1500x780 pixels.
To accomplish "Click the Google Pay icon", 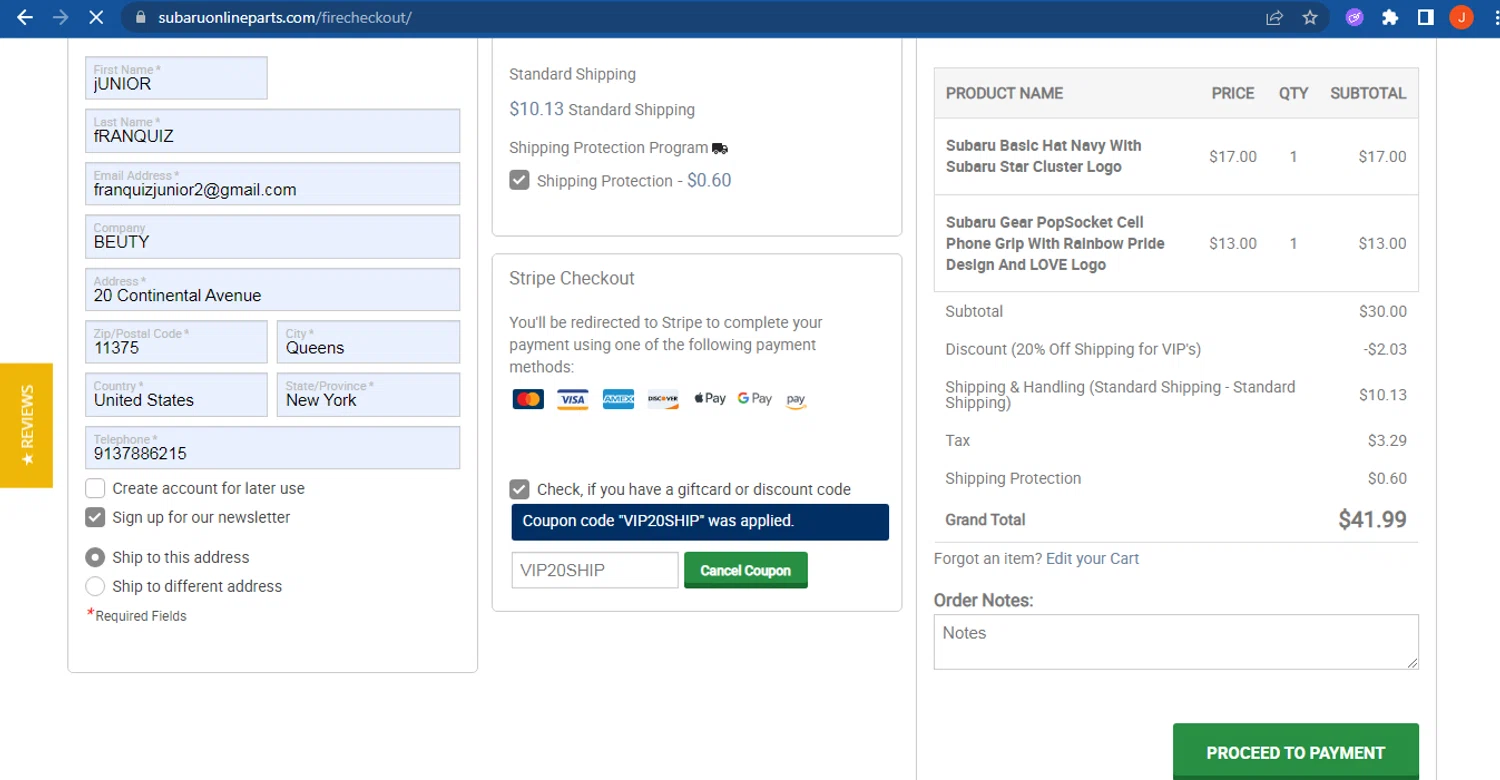I will 755,398.
